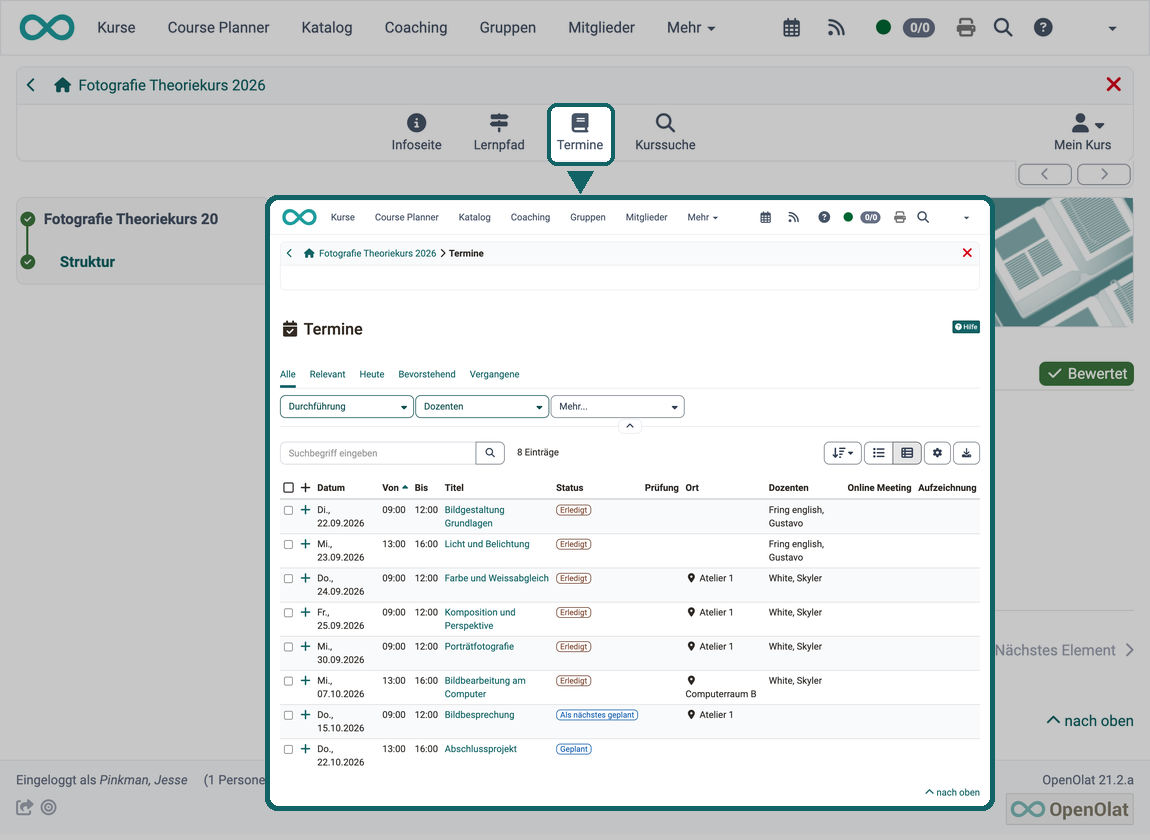The image size is (1150, 840).
Task: Open the sort order dropdown in the Termine table
Action: 843,453
